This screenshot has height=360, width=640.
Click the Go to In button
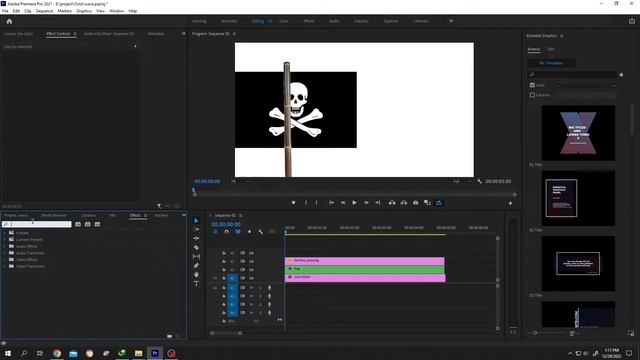tap(331, 203)
